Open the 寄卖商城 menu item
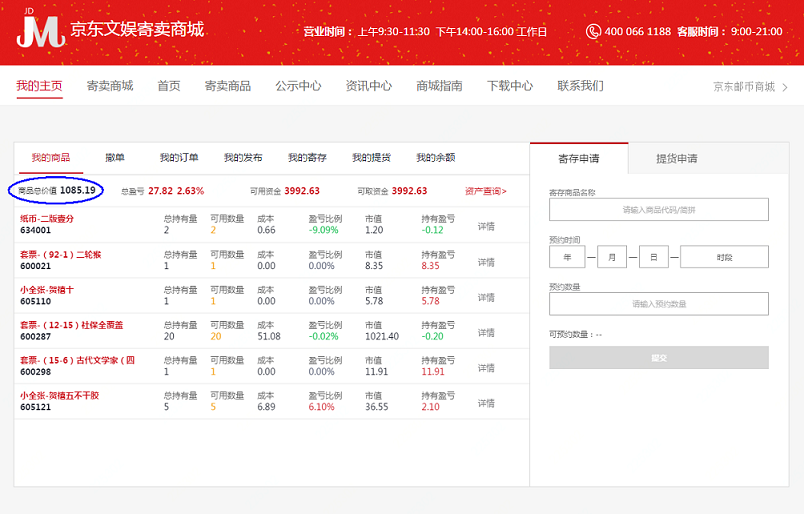 [110, 86]
